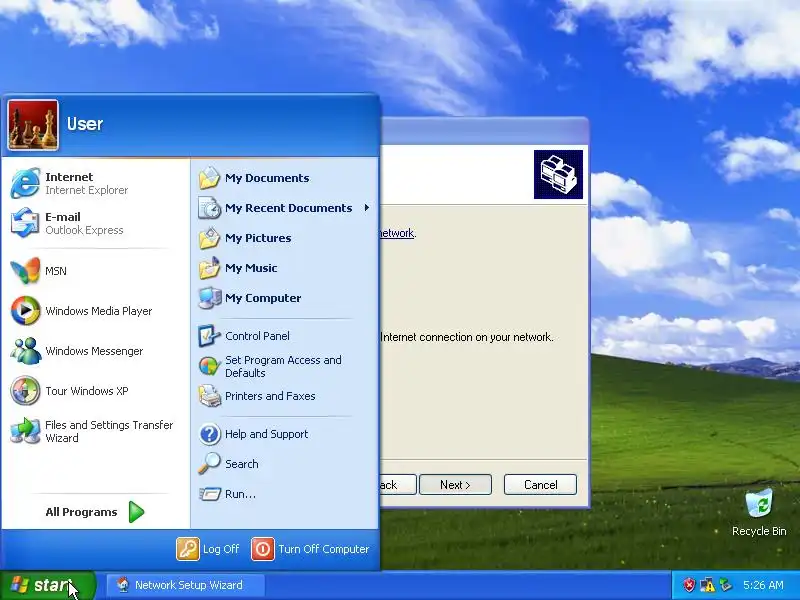Open My Documents folder icon

click(x=209, y=178)
